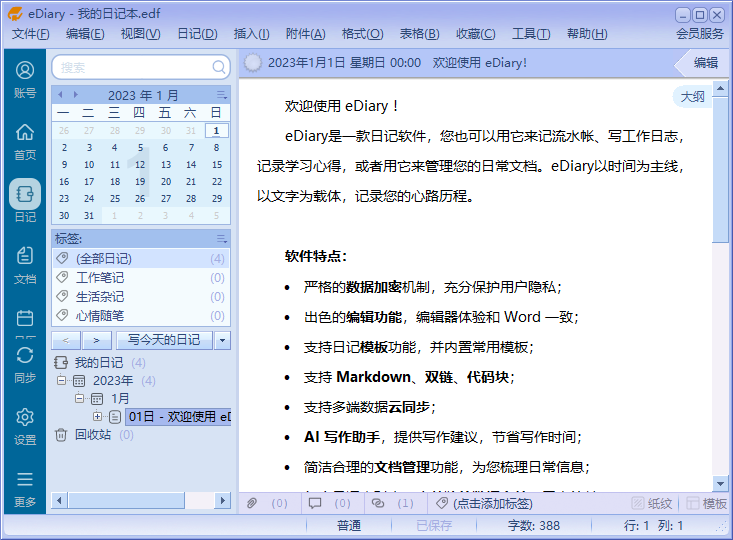Click the next diary > button
733x540 pixels.
pos(97,340)
